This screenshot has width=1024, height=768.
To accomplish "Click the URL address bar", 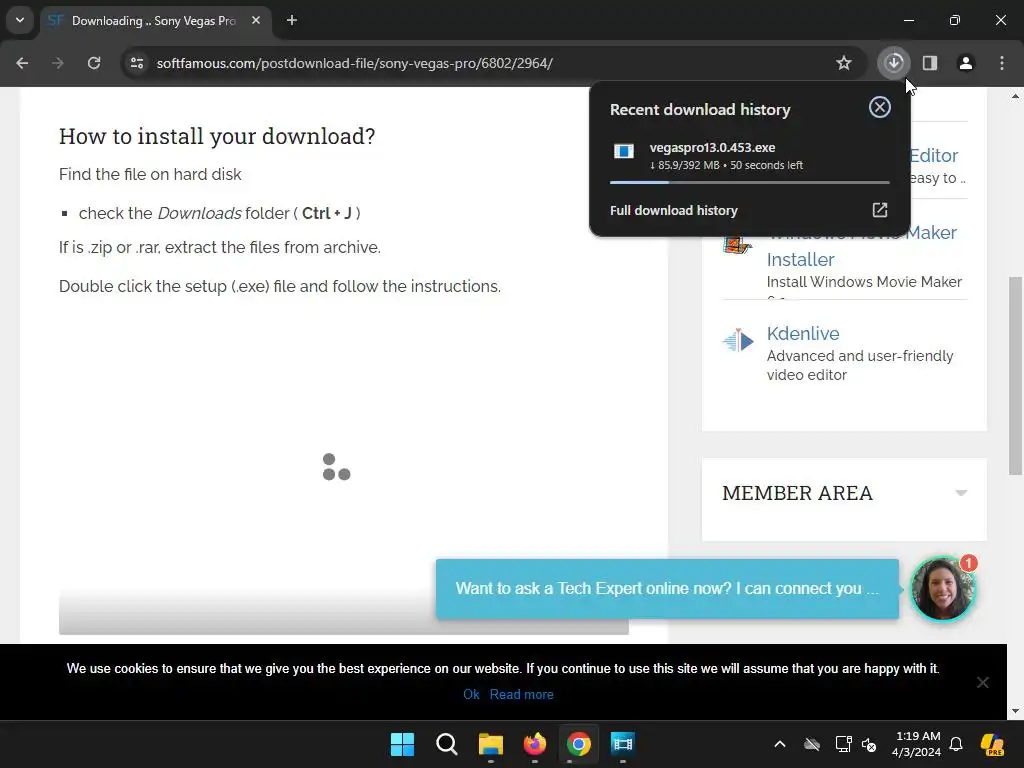I will point(483,63).
